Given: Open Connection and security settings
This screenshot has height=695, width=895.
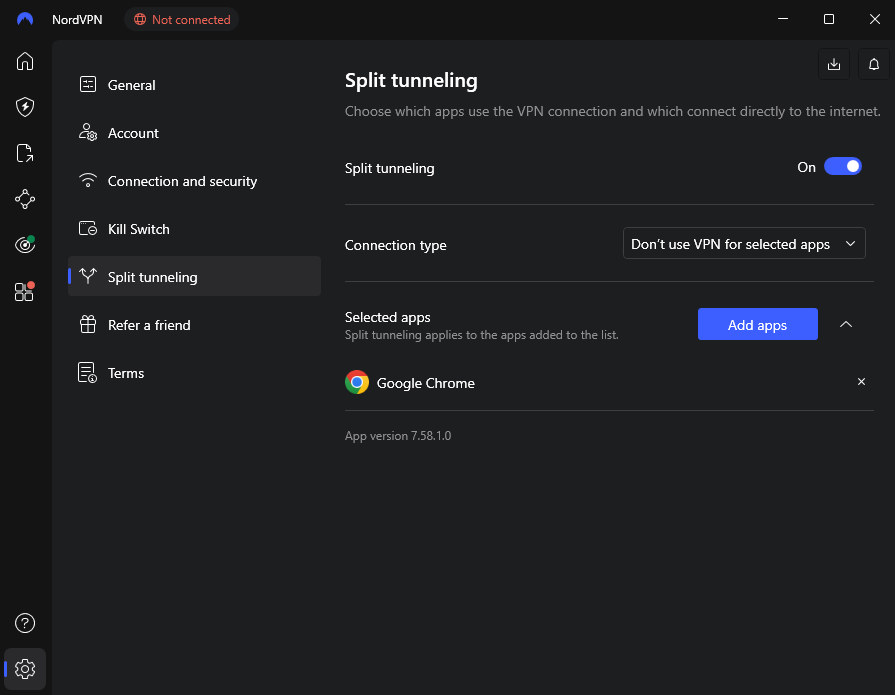Looking at the screenshot, I should (x=194, y=181).
